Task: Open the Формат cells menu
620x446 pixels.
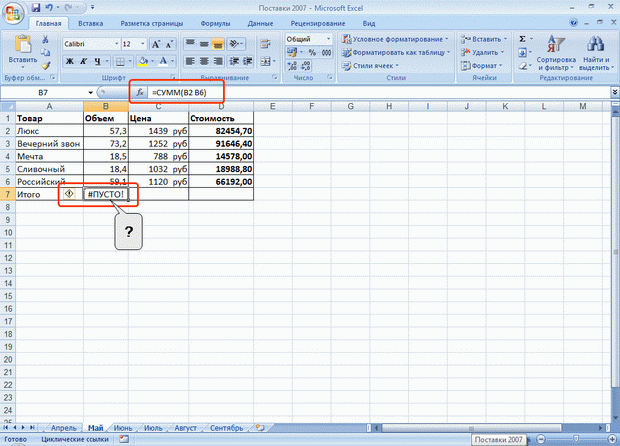Action: point(481,66)
